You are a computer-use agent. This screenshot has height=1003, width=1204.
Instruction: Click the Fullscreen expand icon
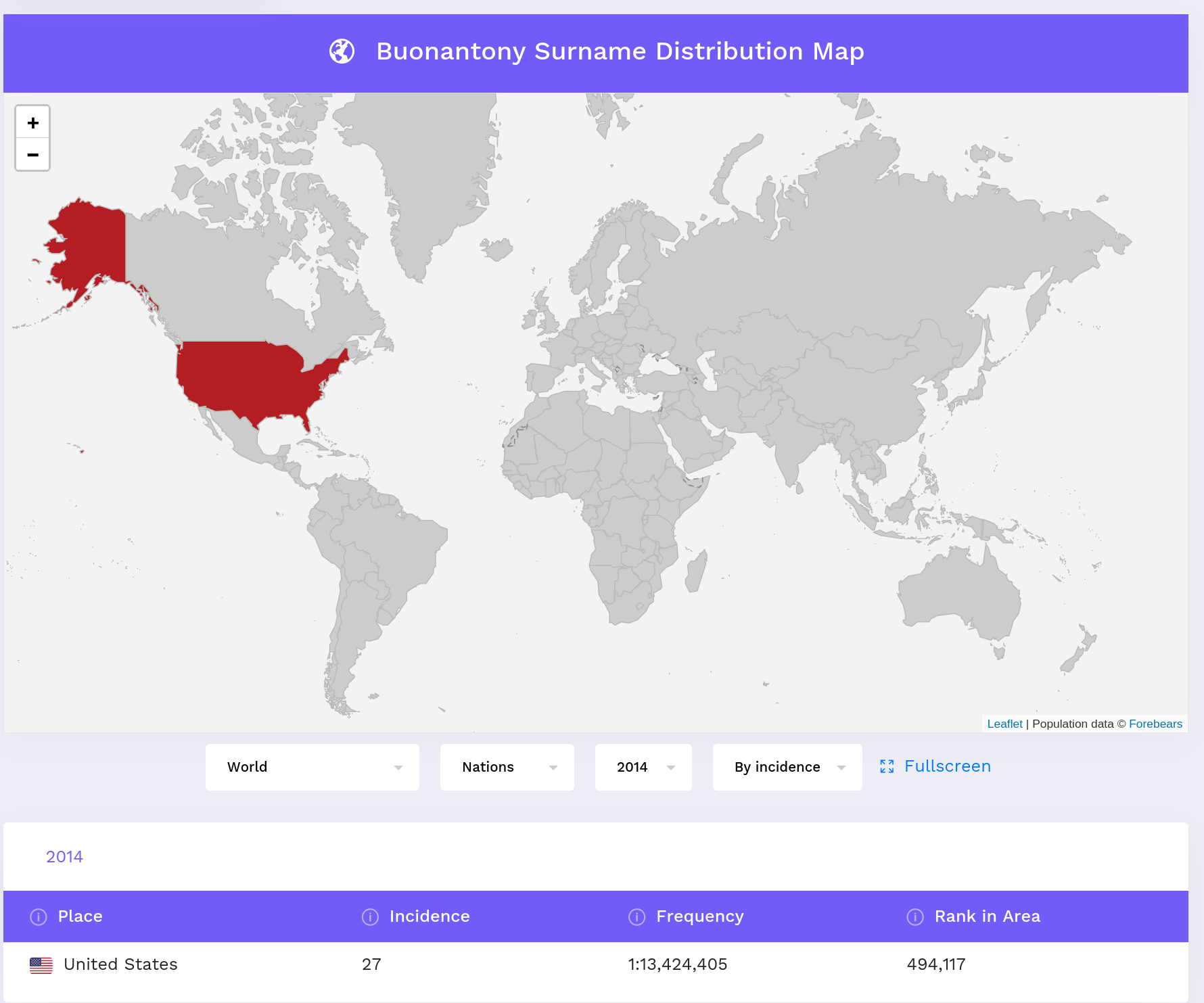(887, 766)
